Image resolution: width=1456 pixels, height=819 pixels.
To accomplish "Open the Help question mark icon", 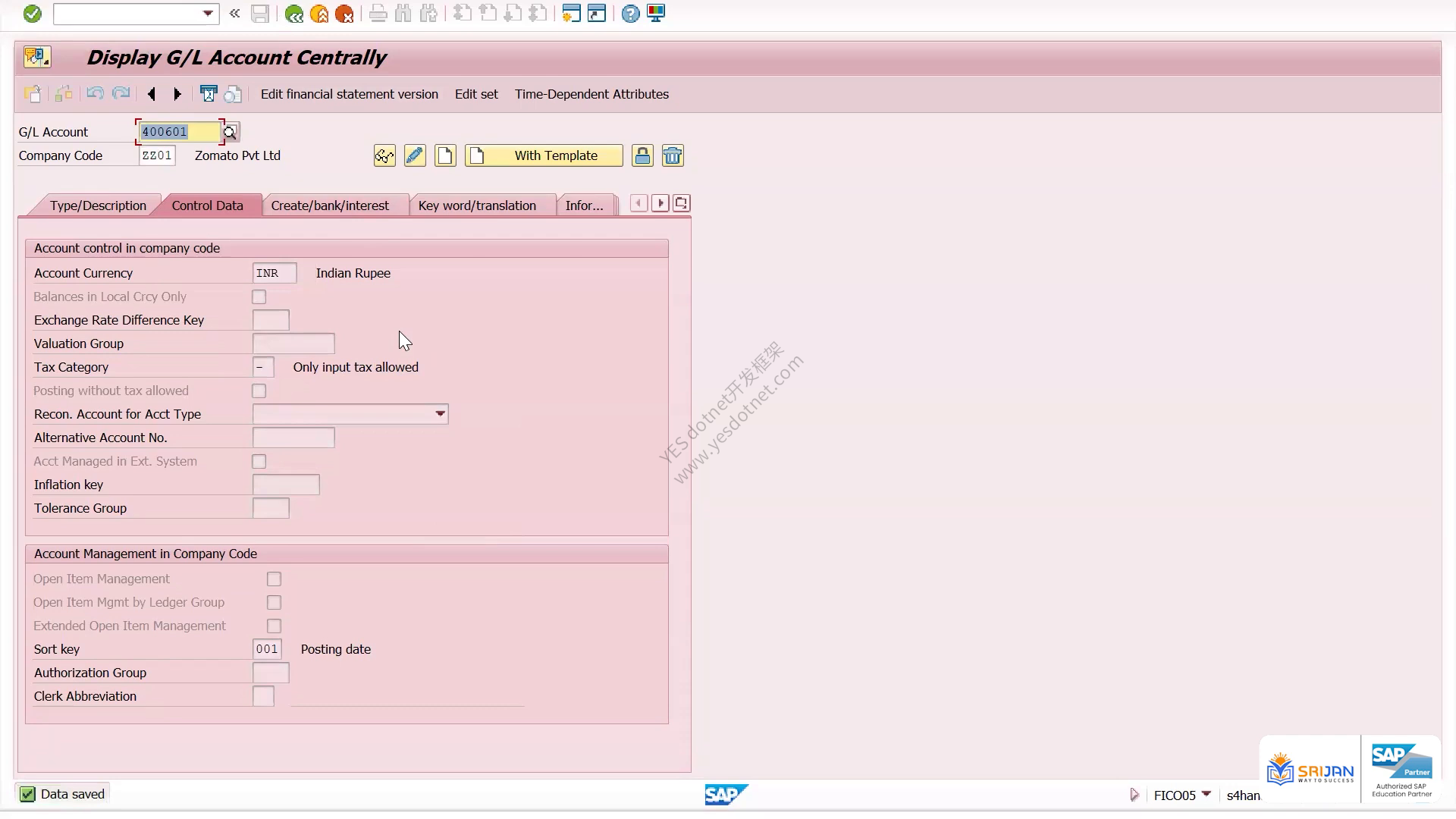I will pos(630,14).
